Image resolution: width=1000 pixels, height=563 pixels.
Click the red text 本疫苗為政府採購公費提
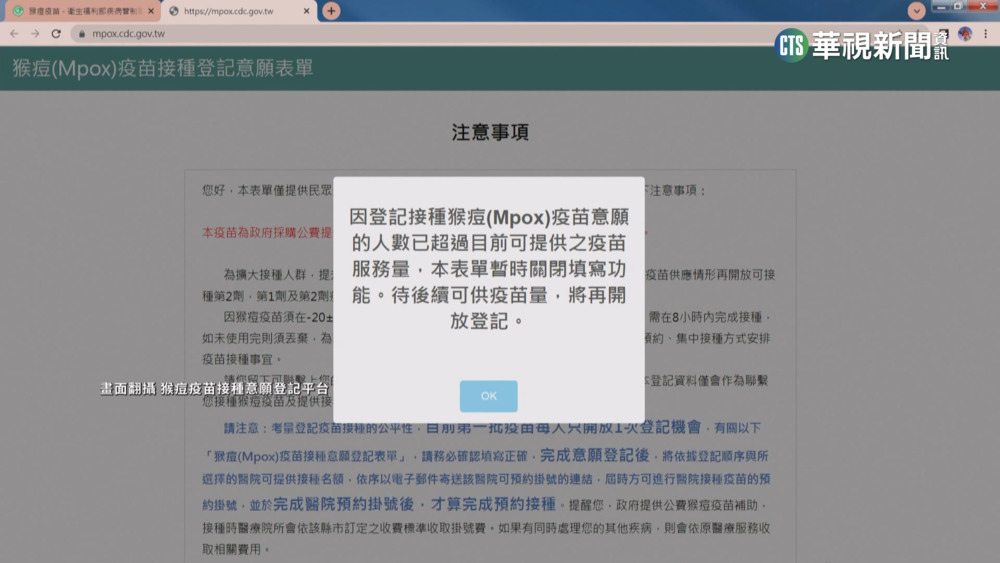pos(267,232)
